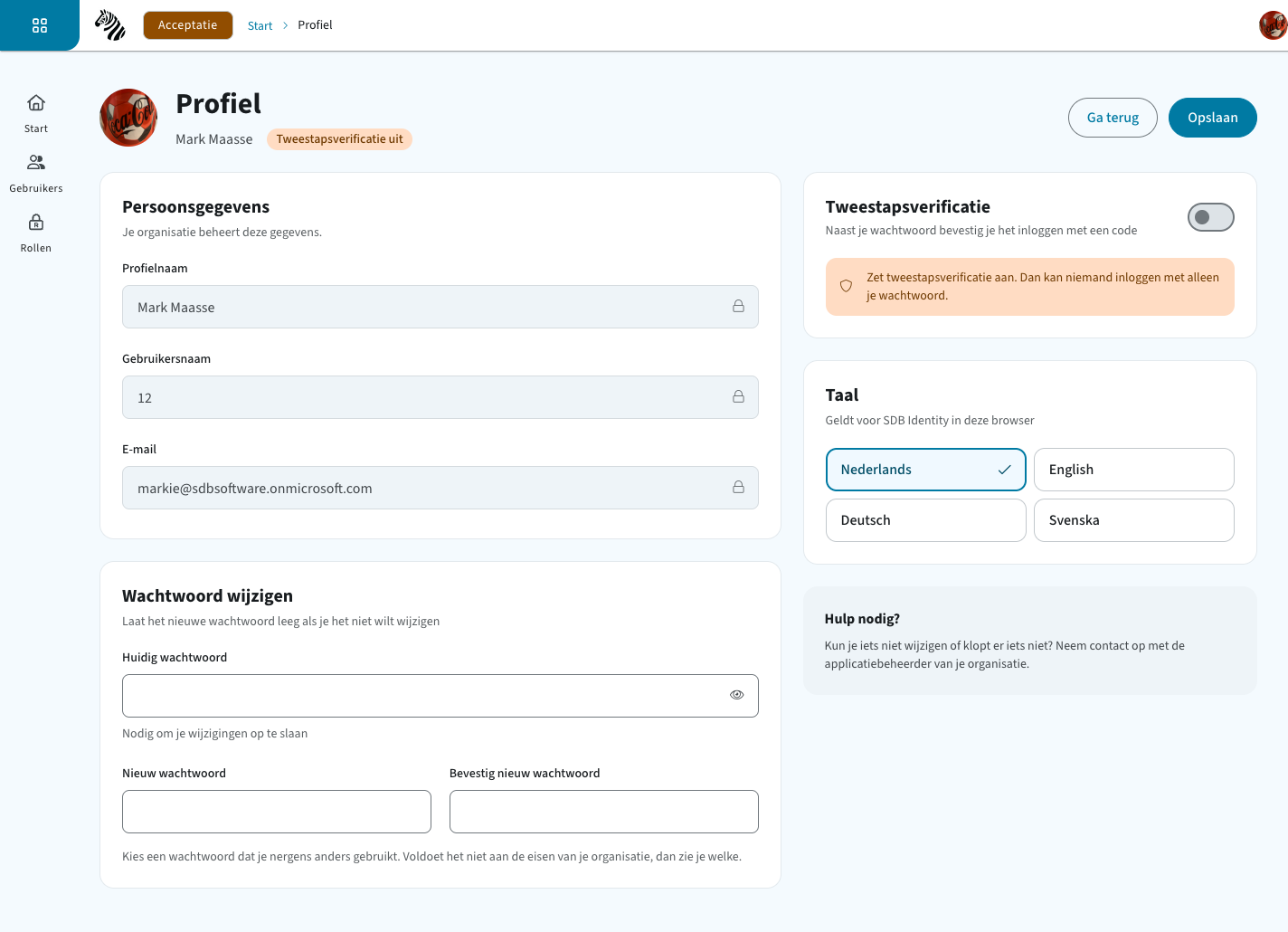Image resolution: width=1288 pixels, height=932 pixels.
Task: Click the Tweestapsverificatie uit badge
Action: 339,139
